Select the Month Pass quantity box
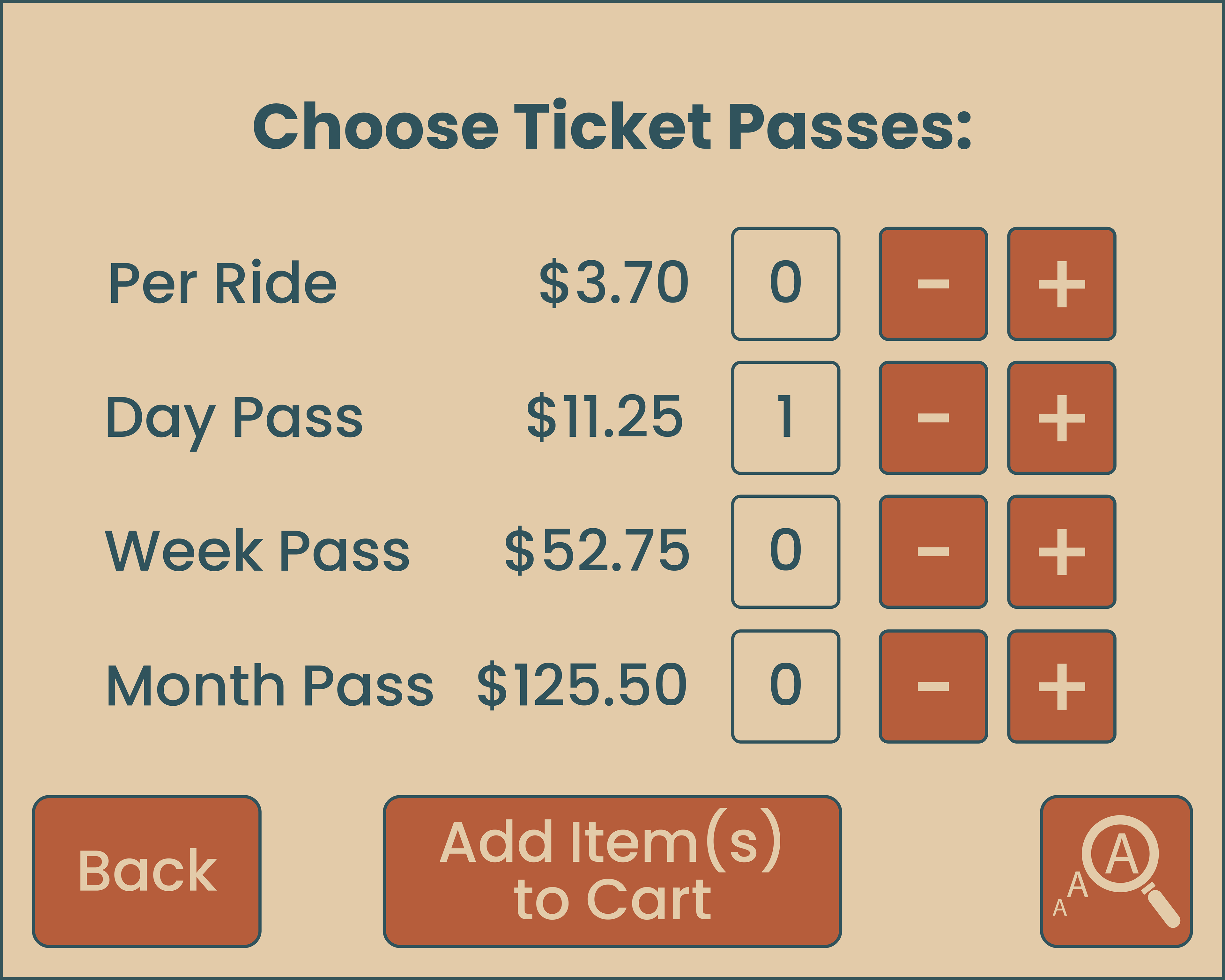This screenshot has height=980, width=1225. click(x=785, y=686)
